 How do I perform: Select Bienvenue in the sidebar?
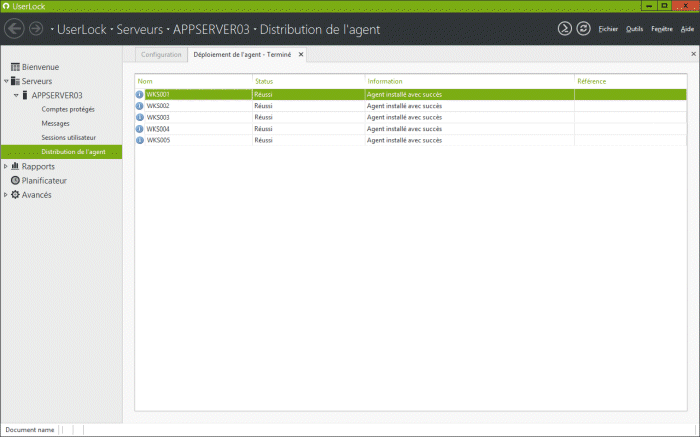click(40, 67)
